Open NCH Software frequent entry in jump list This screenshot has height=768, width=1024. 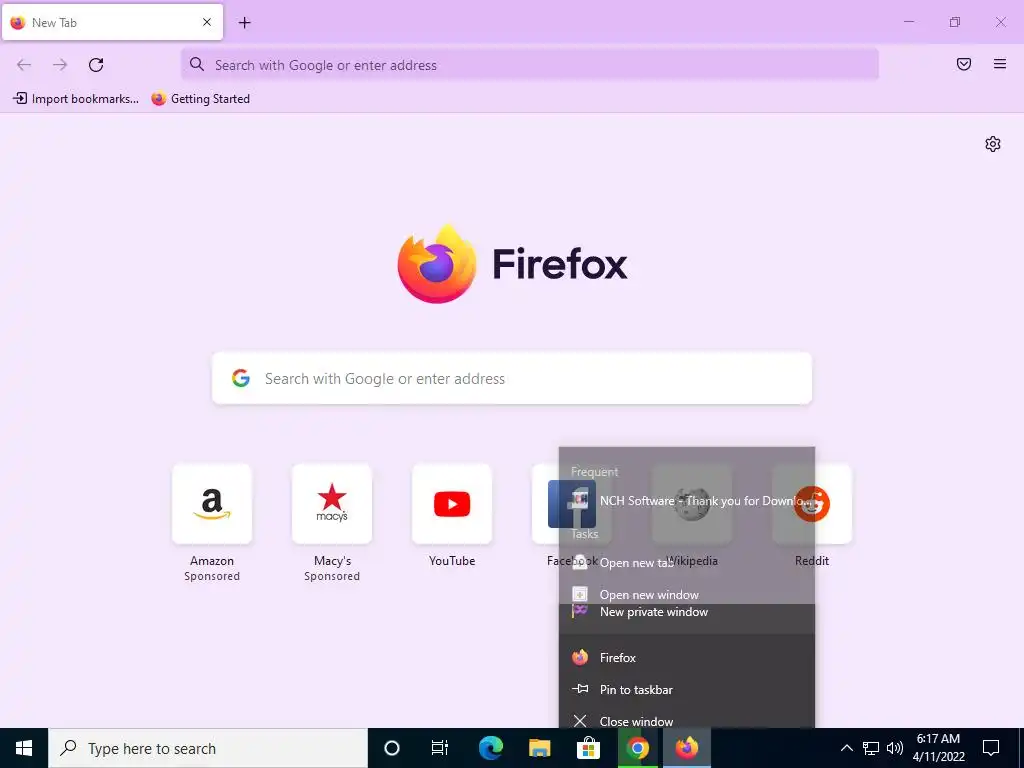(x=687, y=501)
